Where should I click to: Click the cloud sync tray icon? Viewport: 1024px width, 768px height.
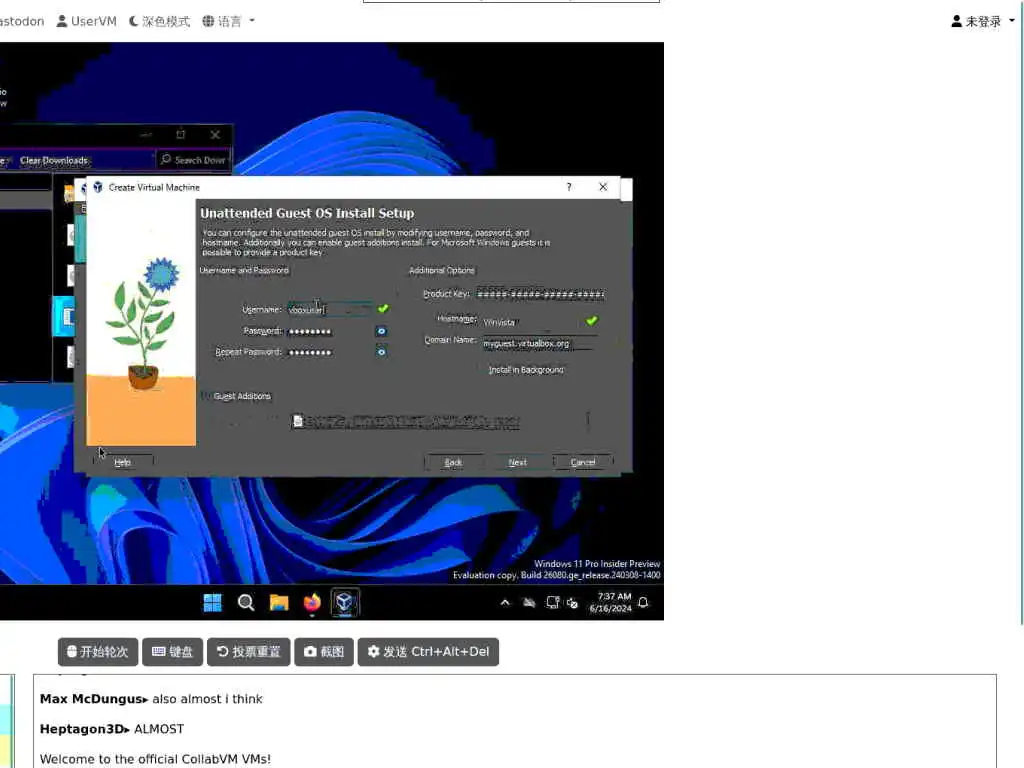coord(529,603)
